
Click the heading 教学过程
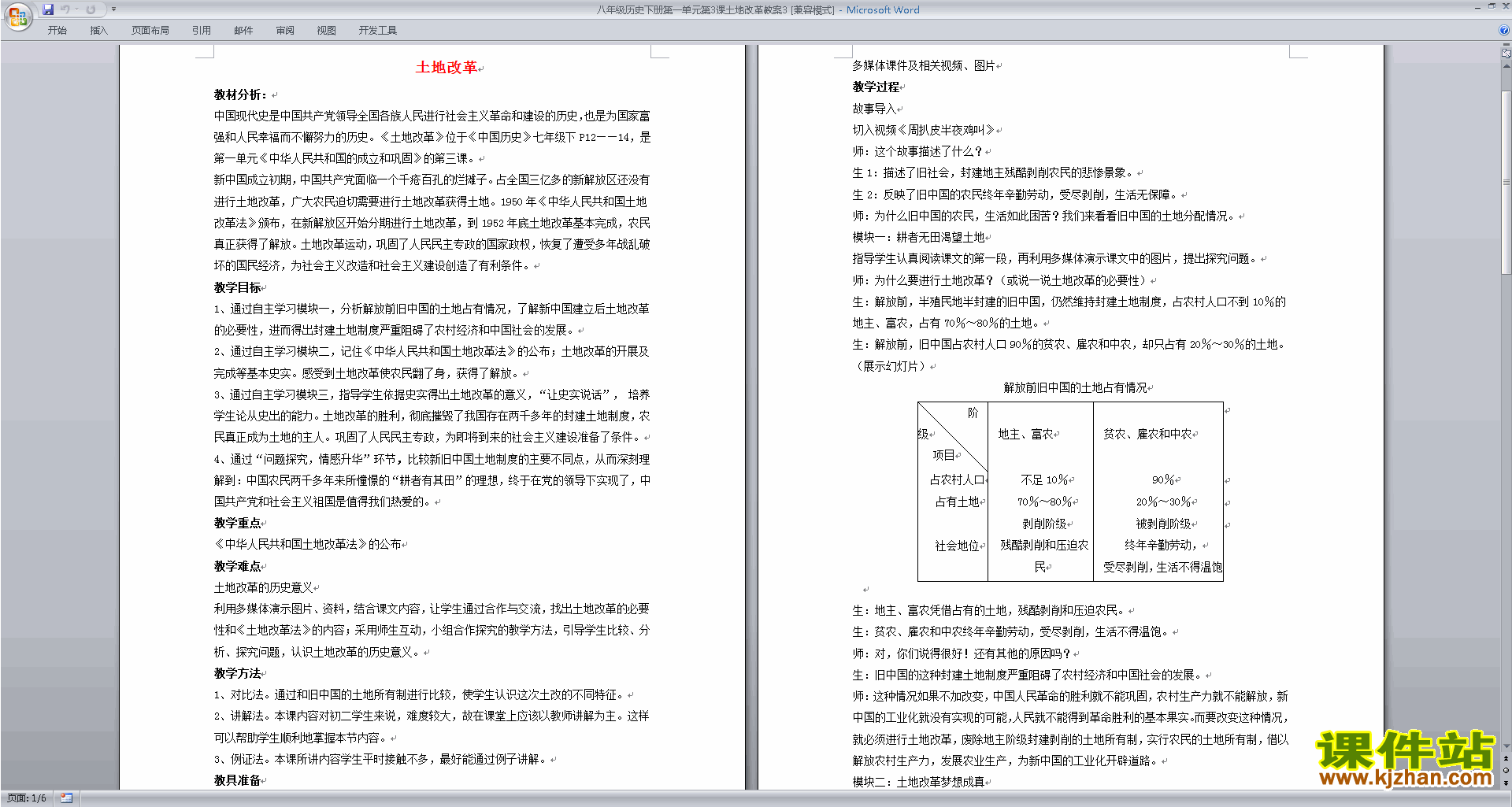[876, 87]
